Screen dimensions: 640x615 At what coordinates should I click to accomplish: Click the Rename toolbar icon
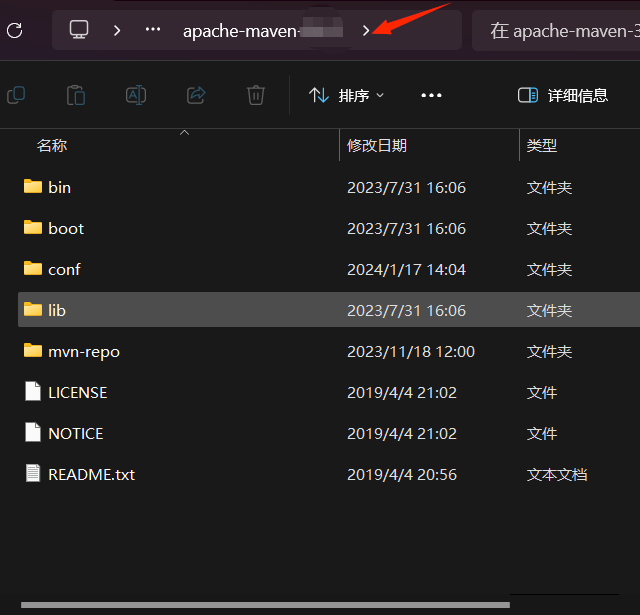point(136,95)
